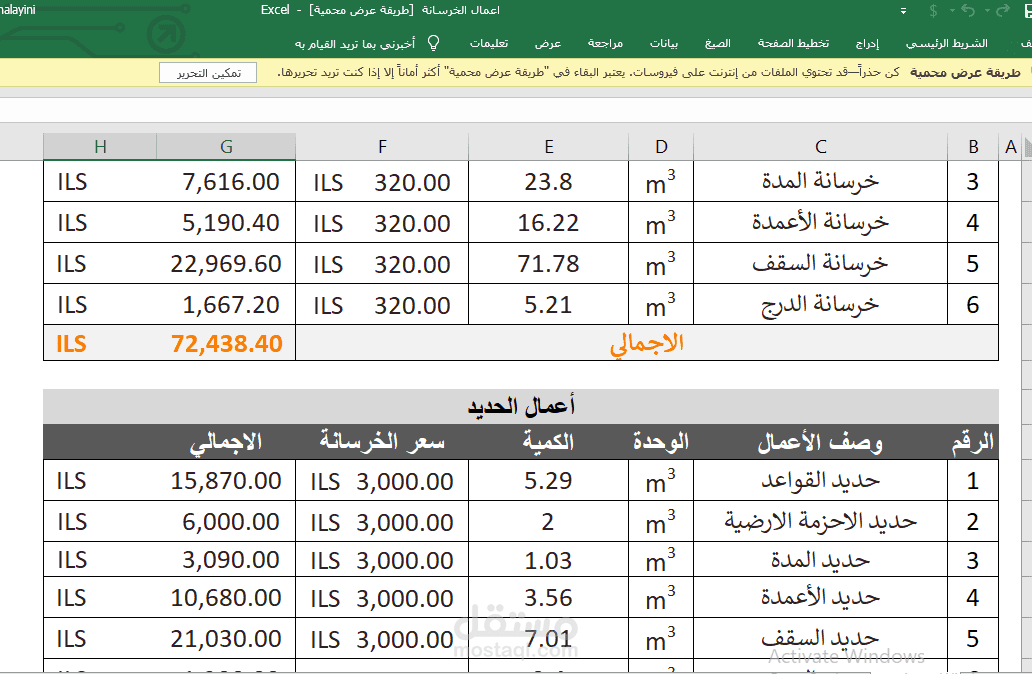The image size is (1032, 674).
Task: Select column B header
Action: pos(973,147)
